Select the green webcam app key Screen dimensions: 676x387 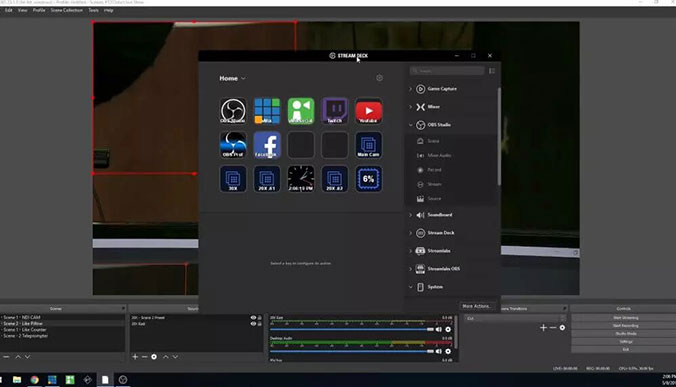(x=301, y=111)
